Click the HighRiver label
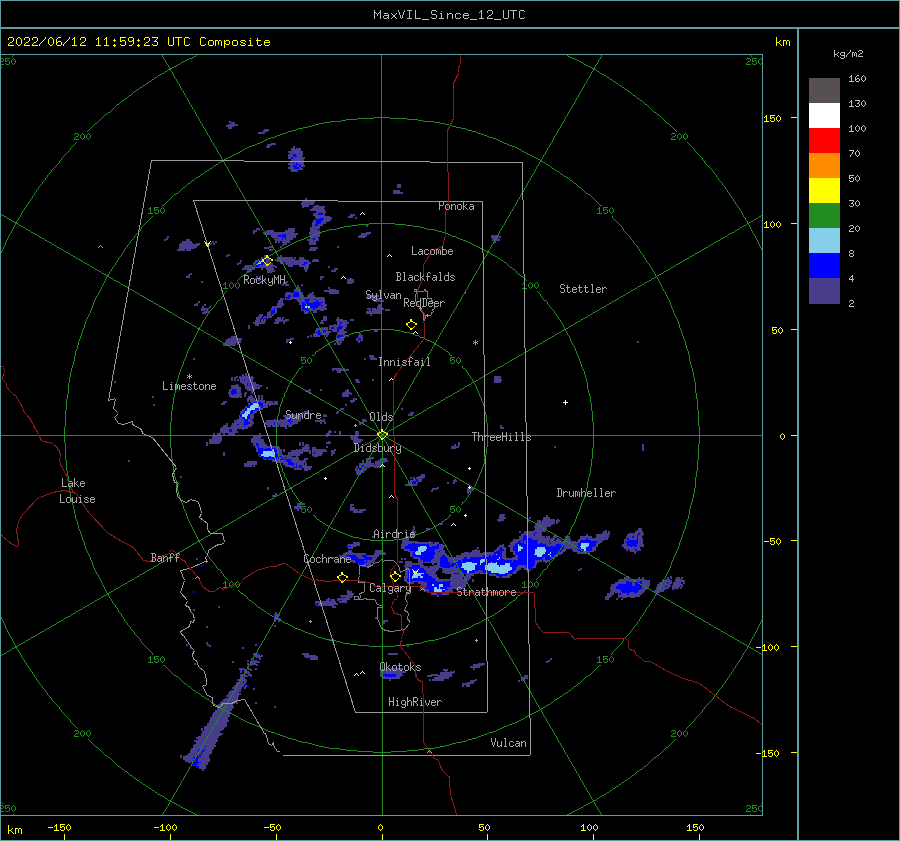This screenshot has height=841, width=900. tap(415, 702)
